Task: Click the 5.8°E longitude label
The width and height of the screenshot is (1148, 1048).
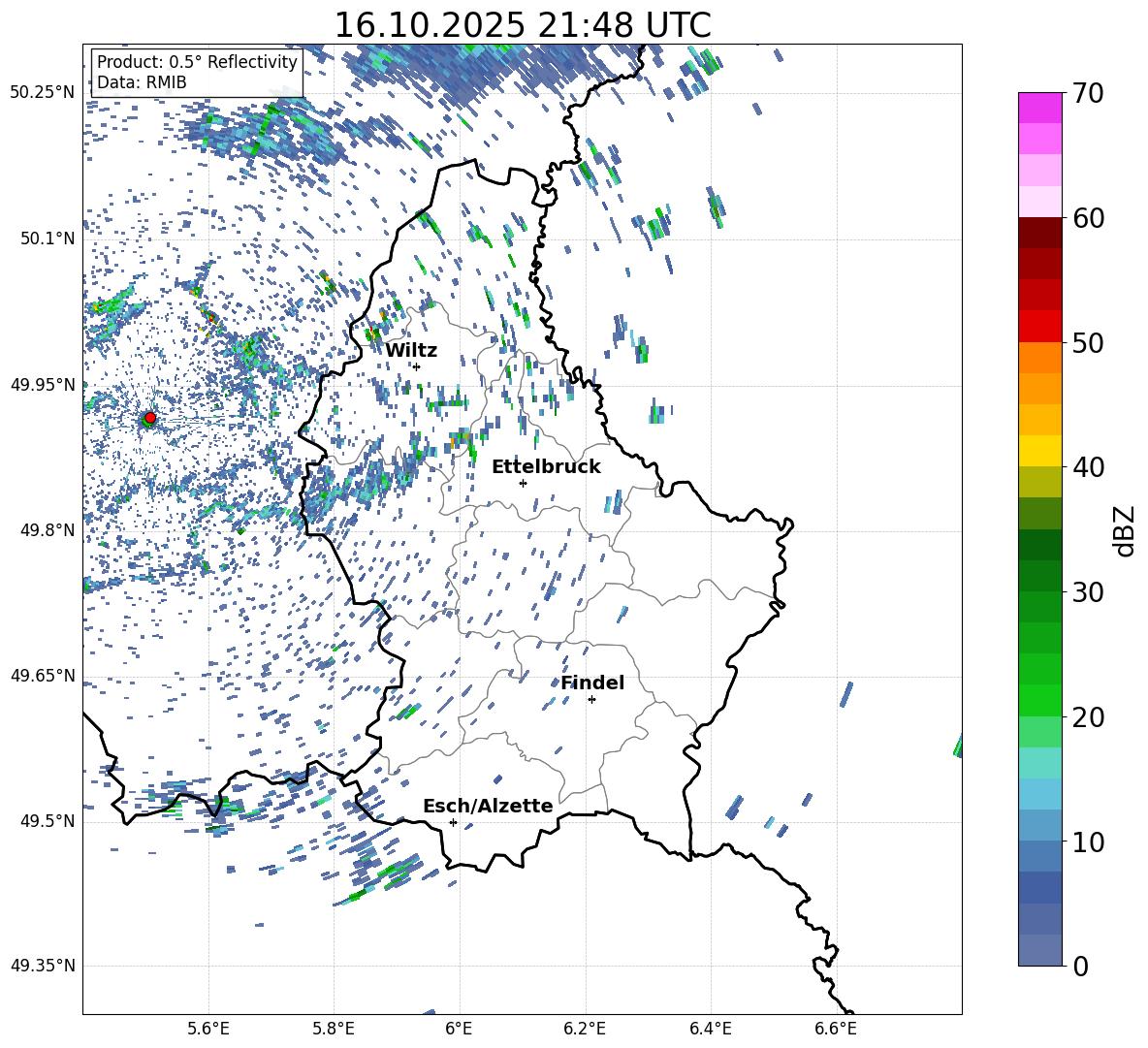Action: pyautogui.click(x=334, y=1029)
